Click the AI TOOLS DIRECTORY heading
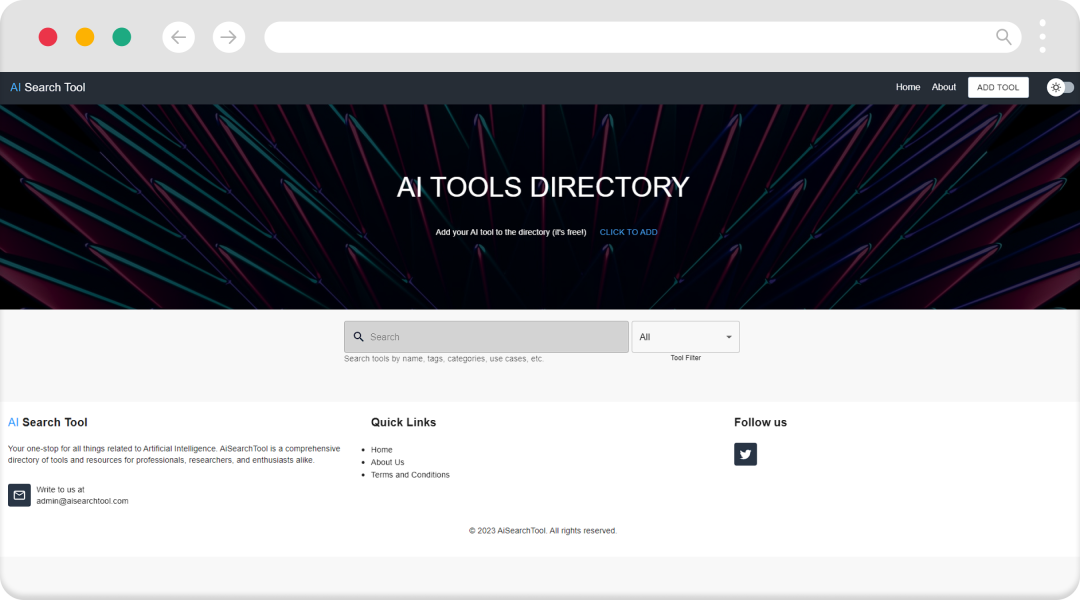This screenshot has width=1080, height=600. click(543, 187)
